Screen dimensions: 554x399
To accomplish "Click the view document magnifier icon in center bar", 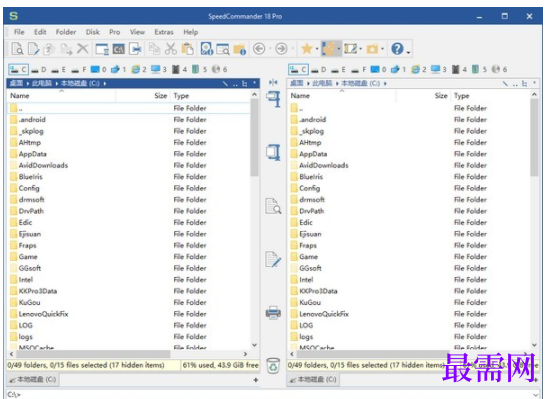I will click(x=273, y=206).
